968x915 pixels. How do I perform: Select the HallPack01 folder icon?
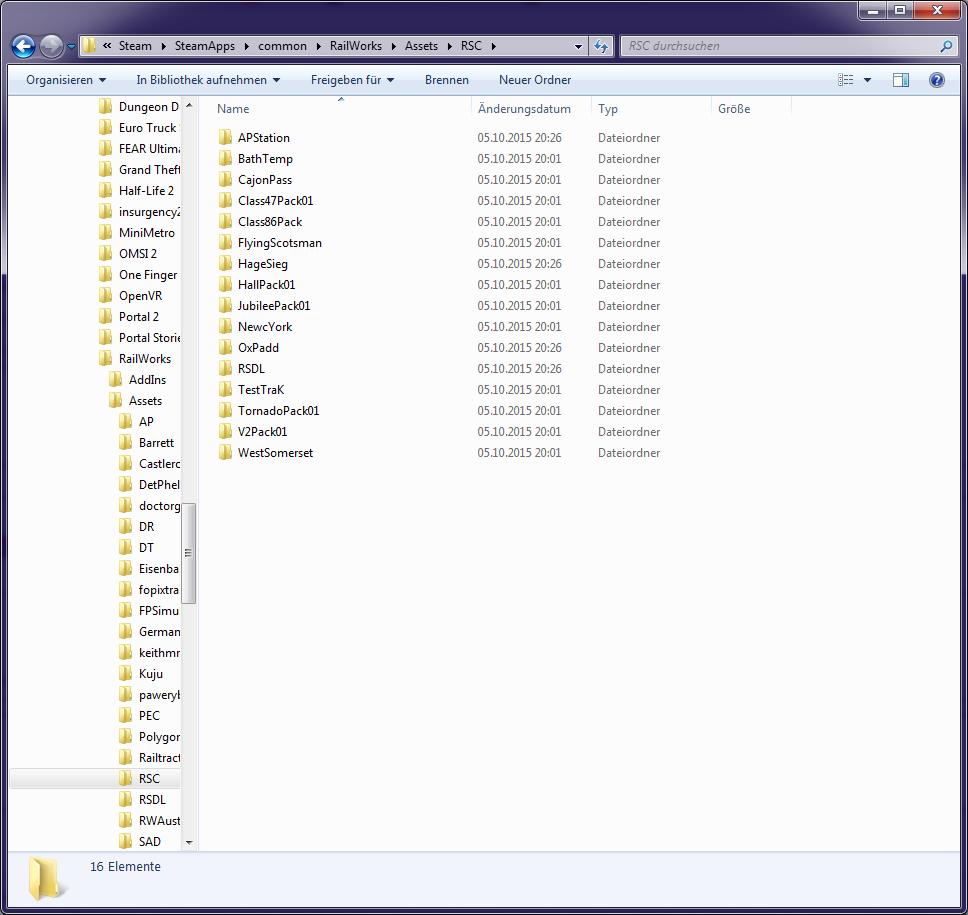click(225, 285)
